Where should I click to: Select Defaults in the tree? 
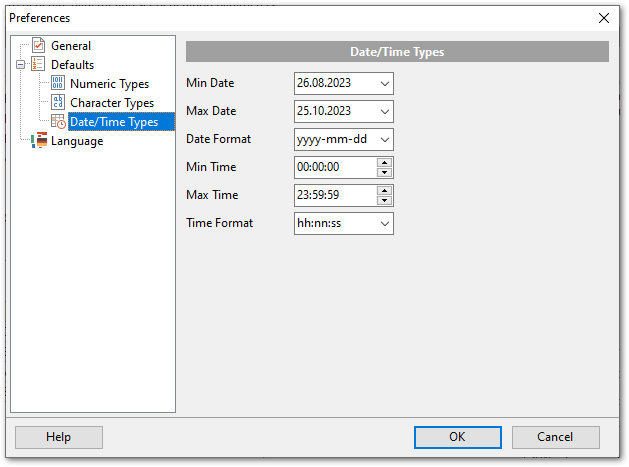tap(73, 65)
